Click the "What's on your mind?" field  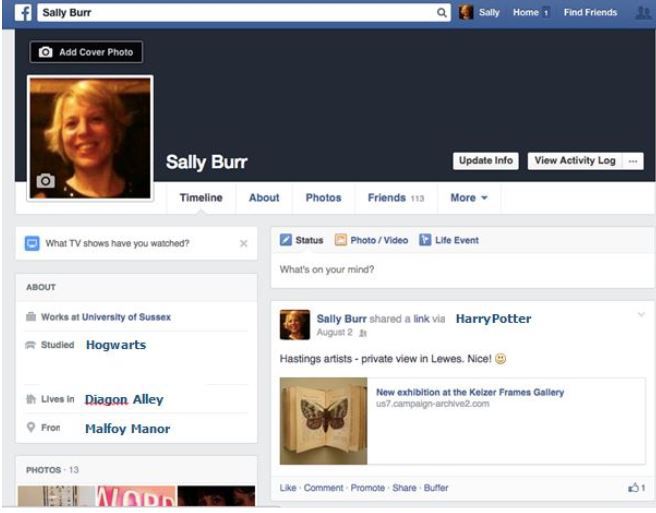(460, 270)
